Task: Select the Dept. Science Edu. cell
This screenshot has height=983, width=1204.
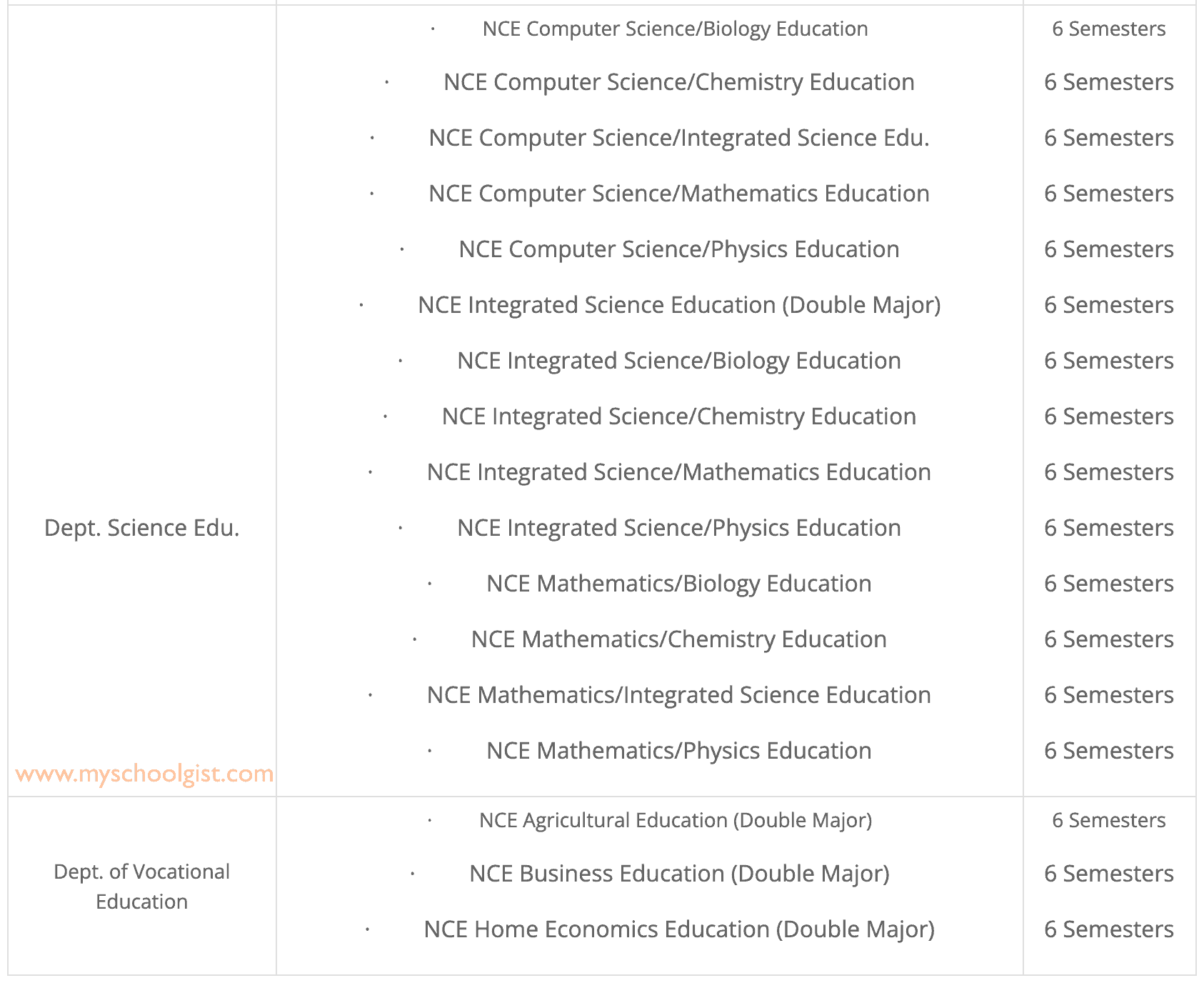Action: pos(141,528)
